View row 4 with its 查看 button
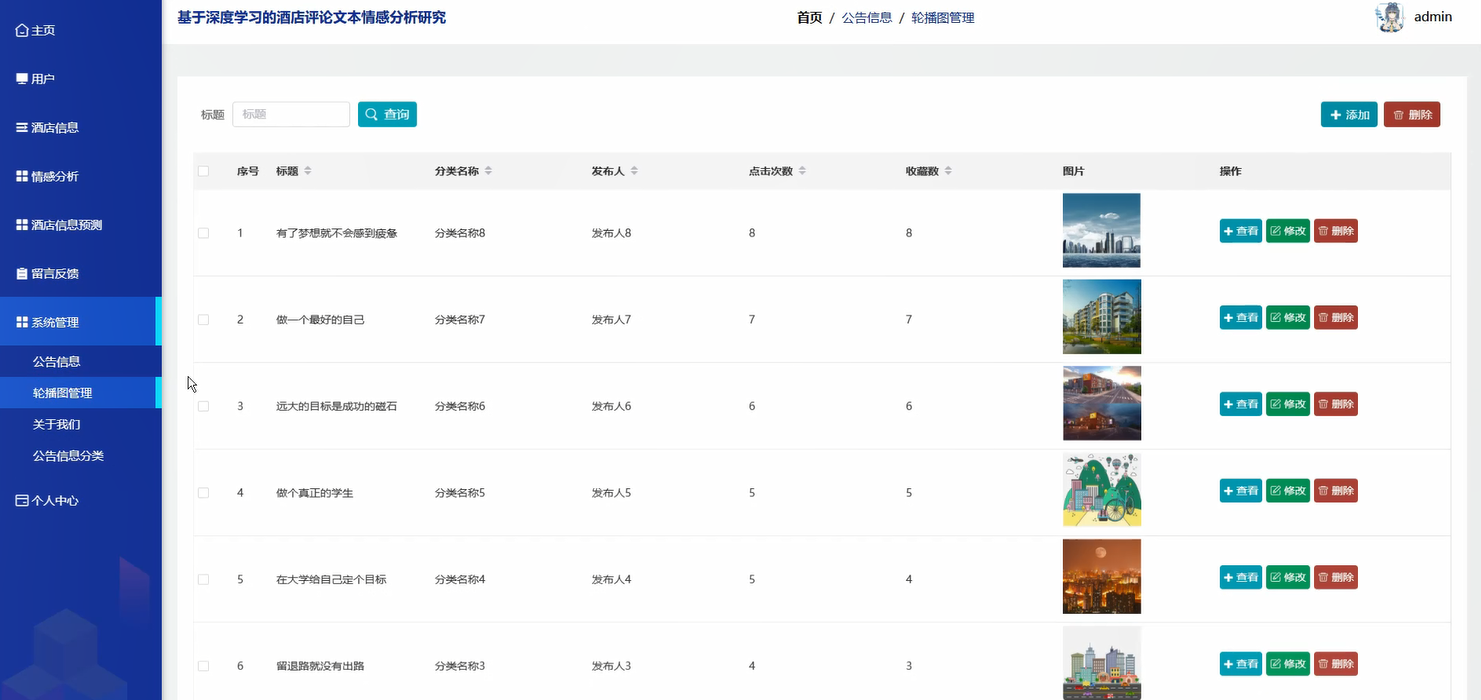 (x=1241, y=490)
